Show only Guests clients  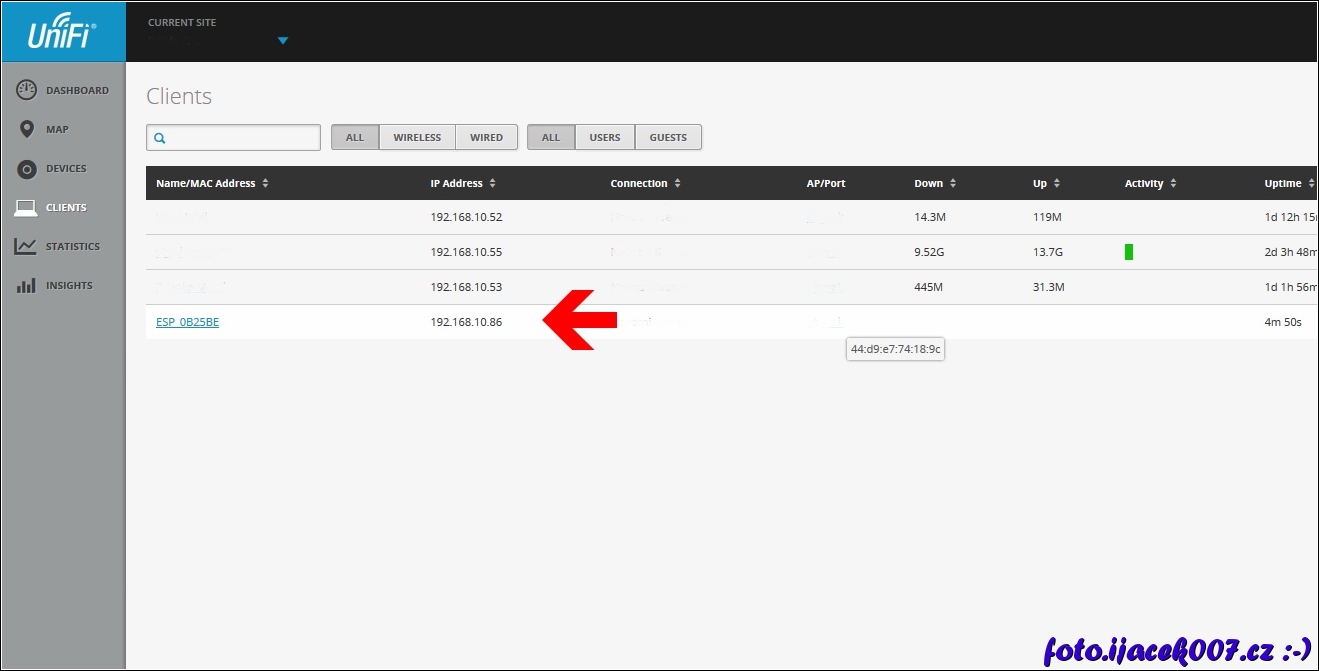668,138
